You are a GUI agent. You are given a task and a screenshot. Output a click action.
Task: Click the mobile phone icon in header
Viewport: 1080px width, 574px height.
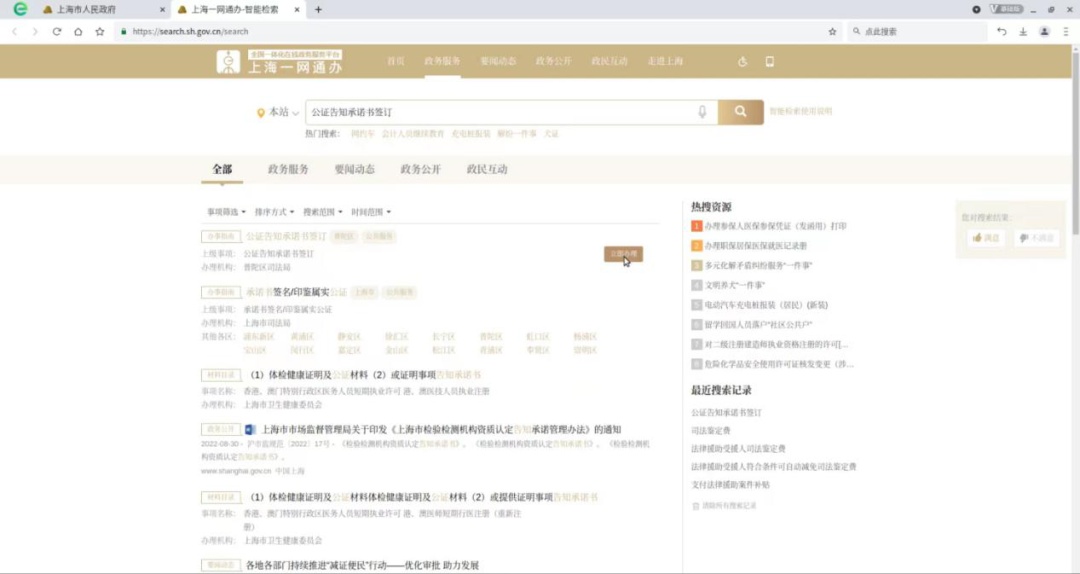coord(769,62)
